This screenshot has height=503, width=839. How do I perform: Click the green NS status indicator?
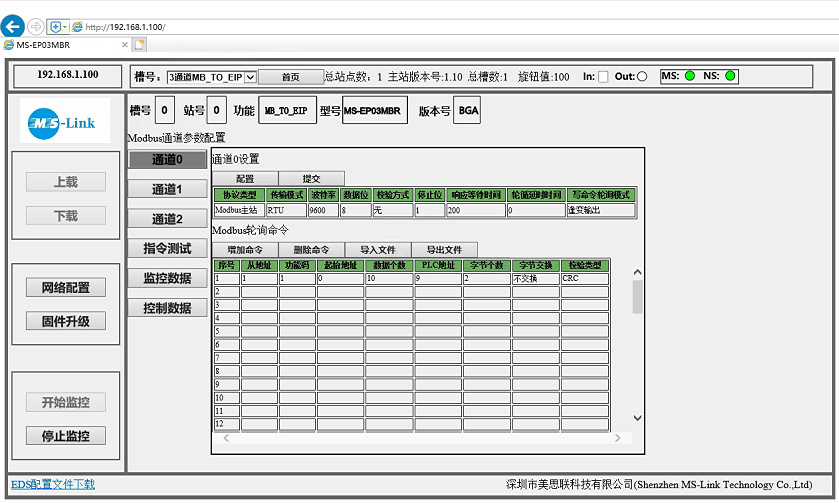pos(731,76)
